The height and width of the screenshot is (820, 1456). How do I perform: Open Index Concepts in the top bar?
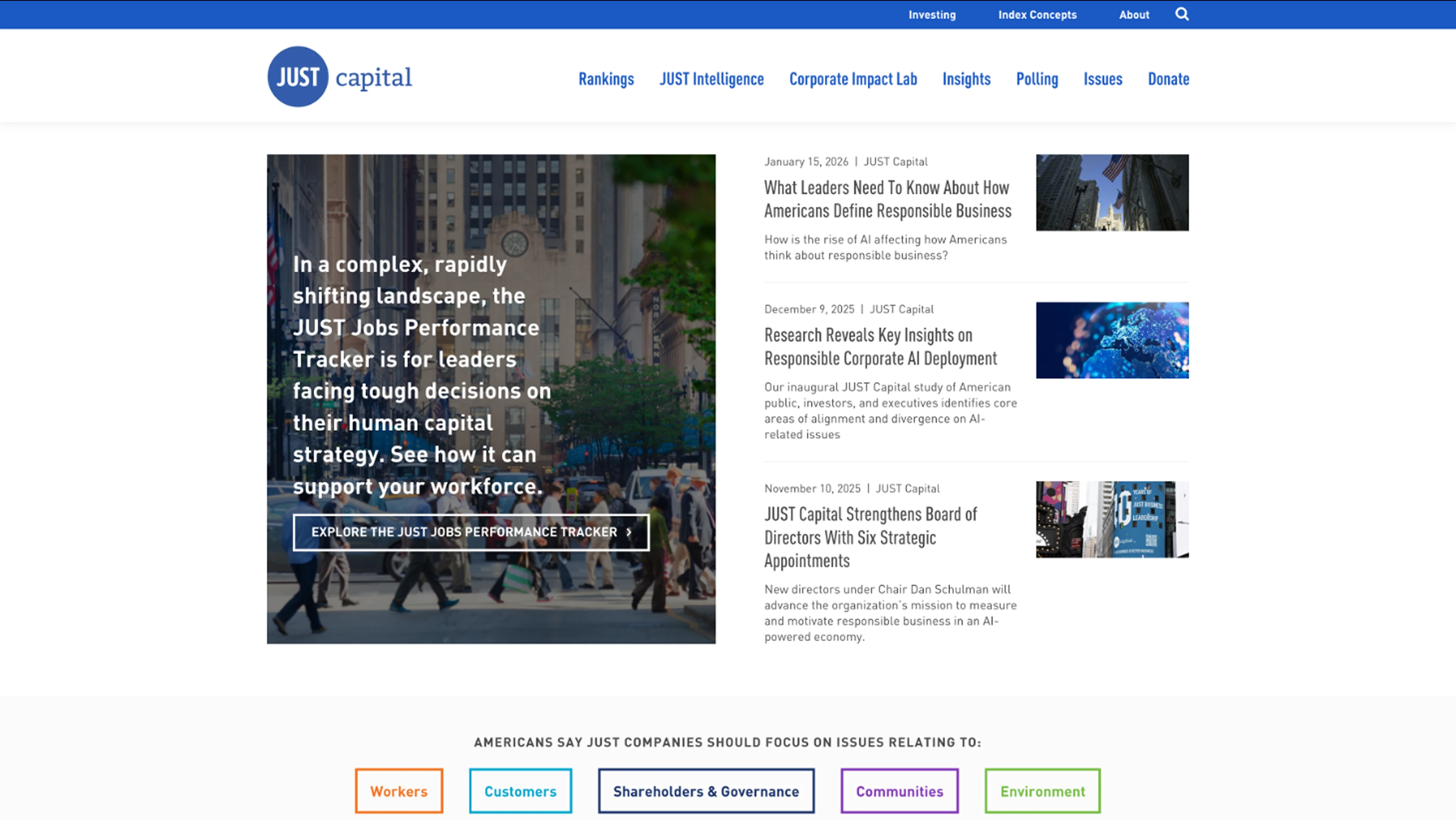pyautogui.click(x=1037, y=15)
